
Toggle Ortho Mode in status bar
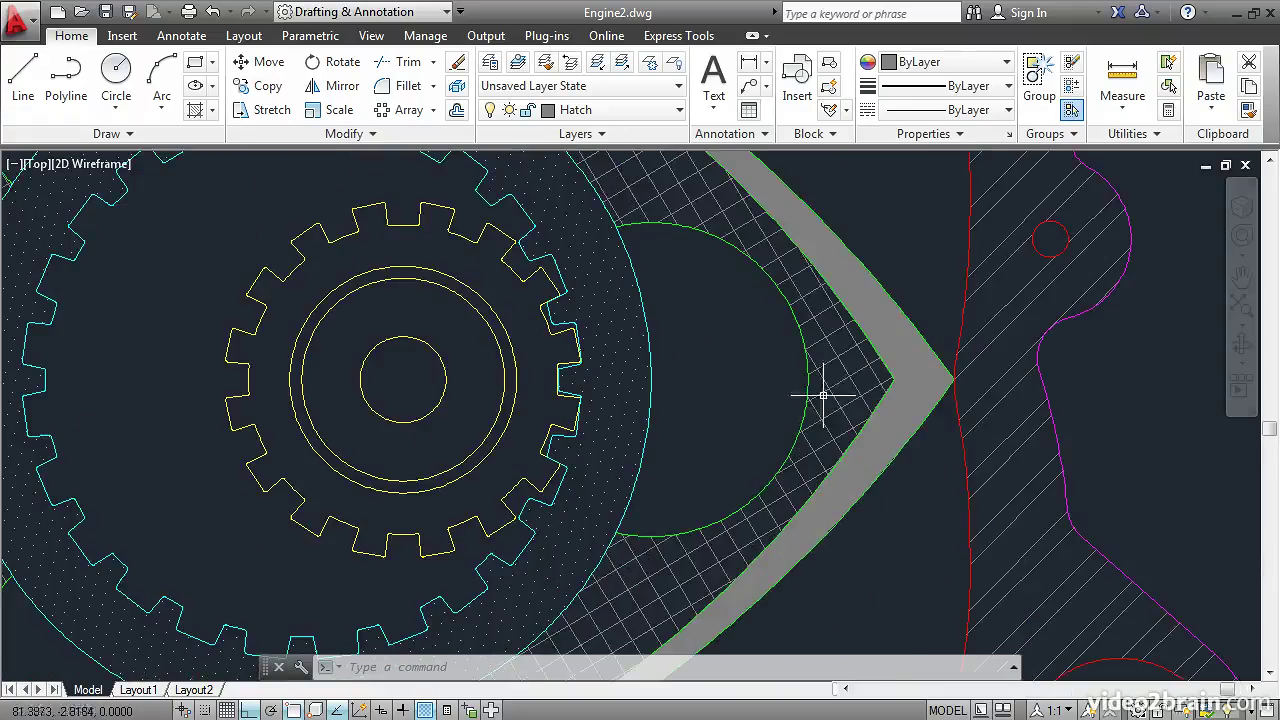[x=249, y=711]
